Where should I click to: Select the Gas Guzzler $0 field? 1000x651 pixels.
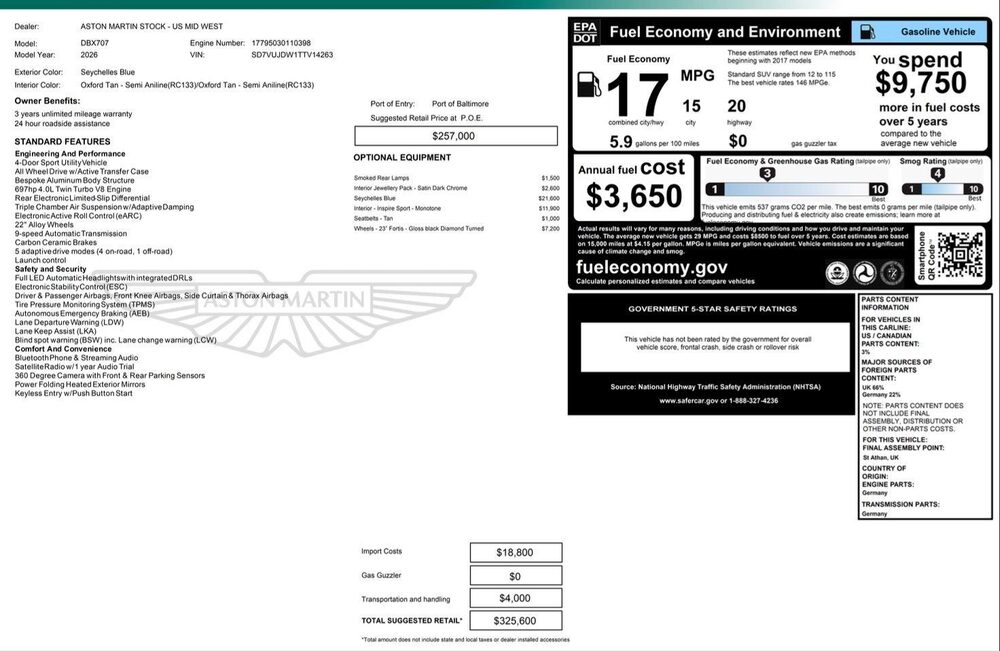(515, 576)
